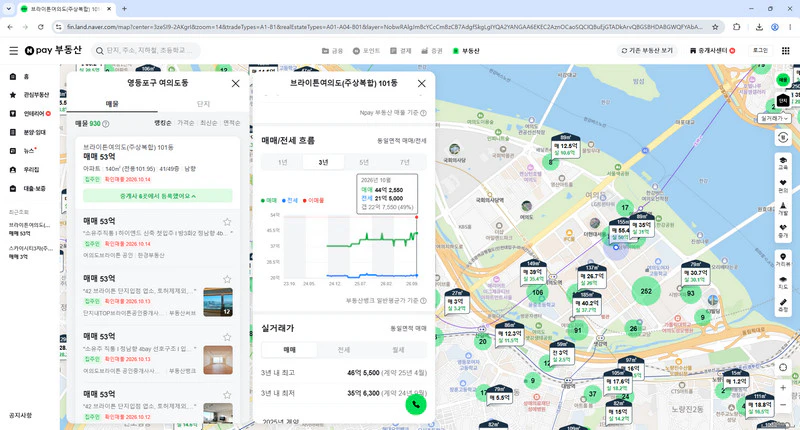
Task: Sort listings by 면적순
Action: click(232, 123)
